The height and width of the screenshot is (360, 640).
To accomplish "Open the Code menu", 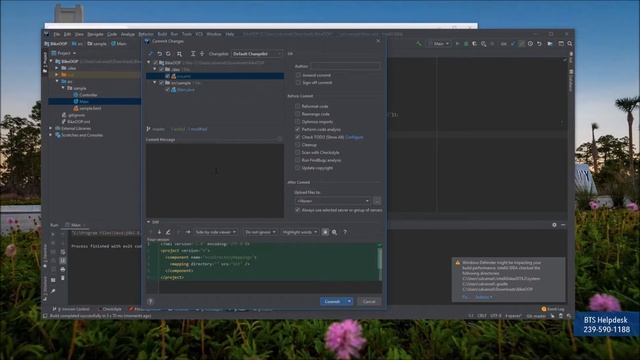I will coord(112,34).
